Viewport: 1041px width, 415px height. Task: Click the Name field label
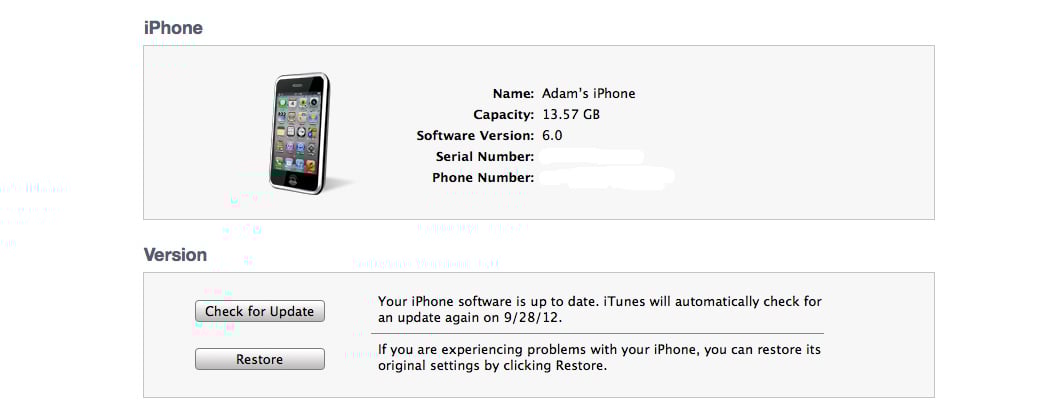511,93
